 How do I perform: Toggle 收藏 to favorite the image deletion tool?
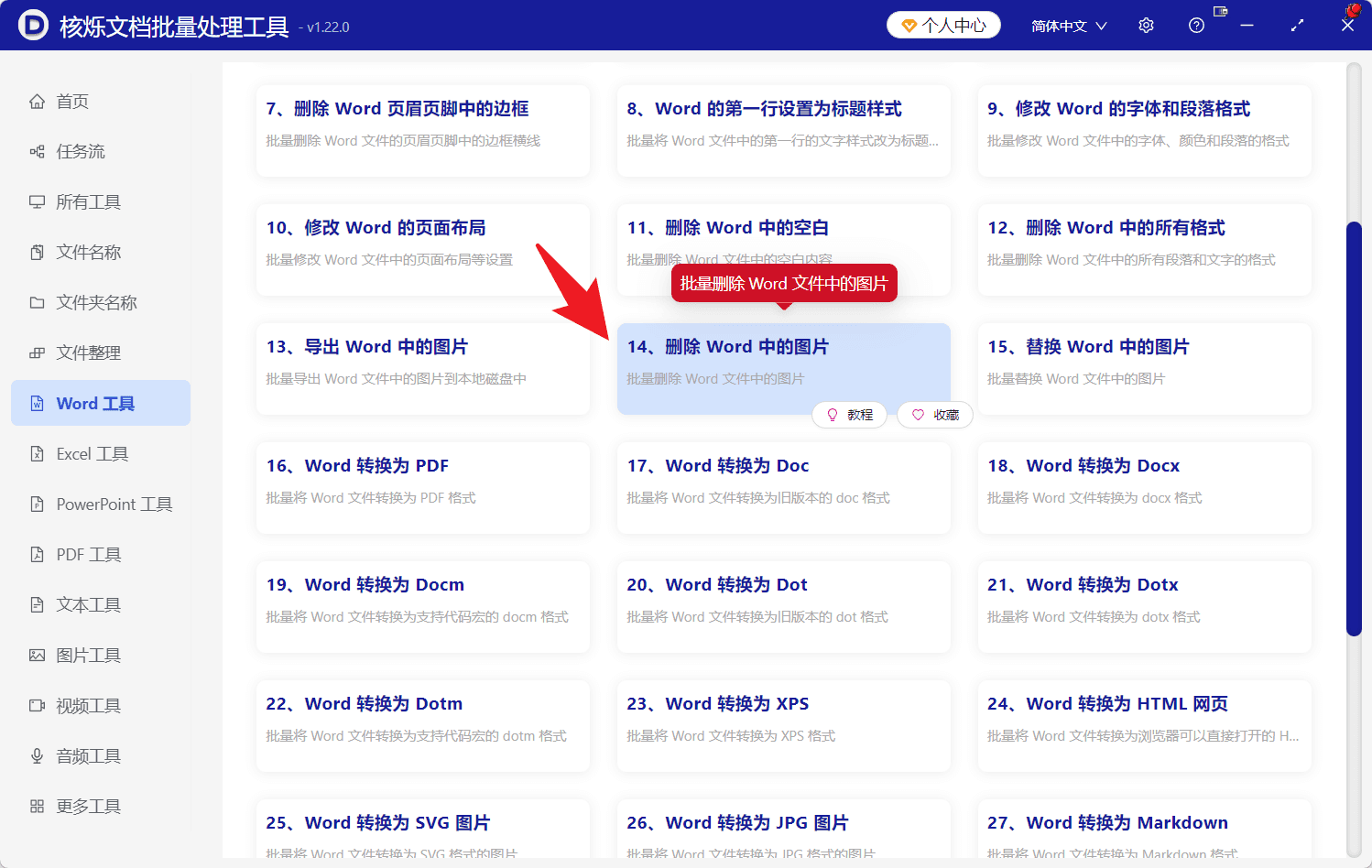pos(934,415)
